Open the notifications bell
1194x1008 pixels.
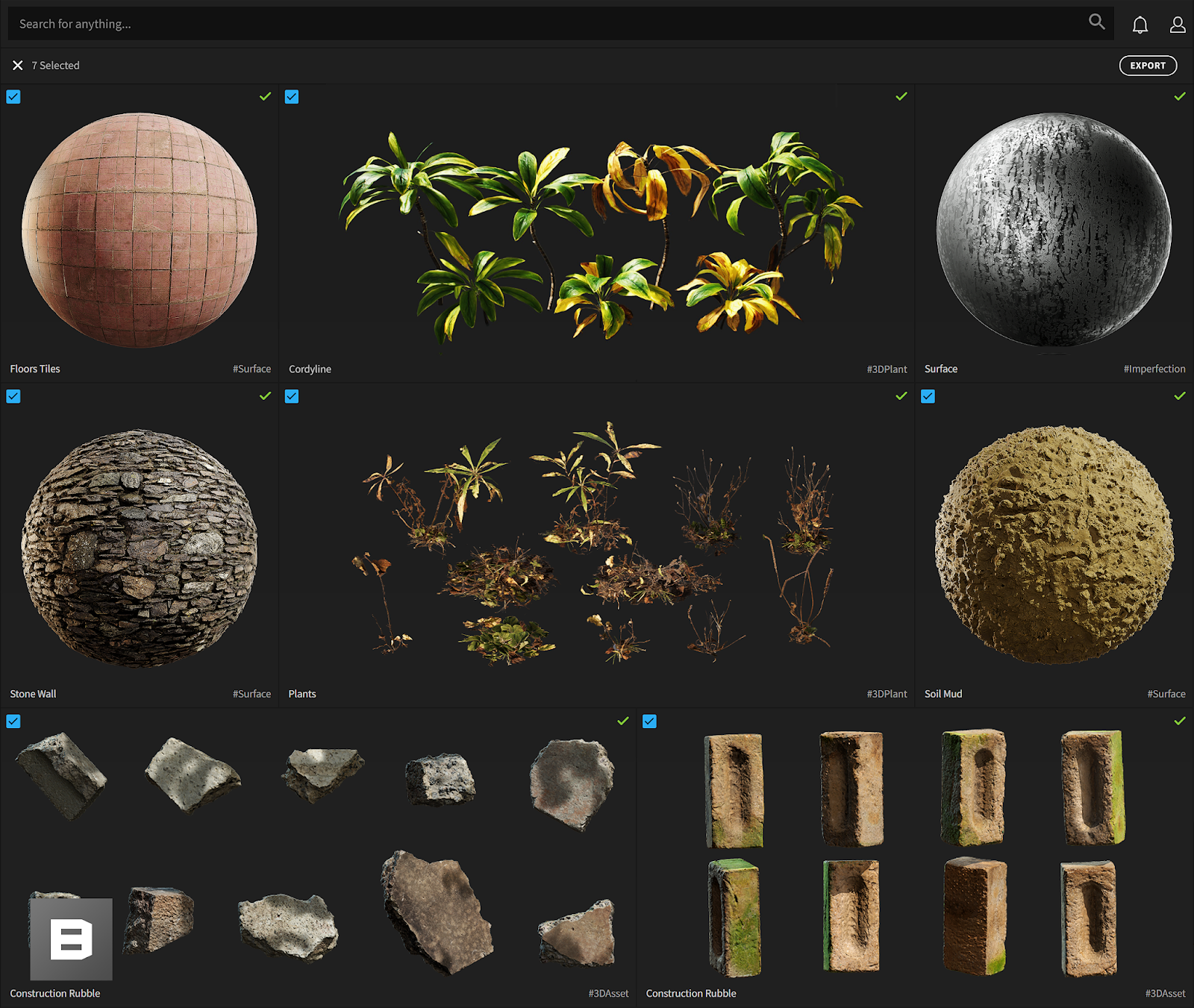click(1140, 25)
